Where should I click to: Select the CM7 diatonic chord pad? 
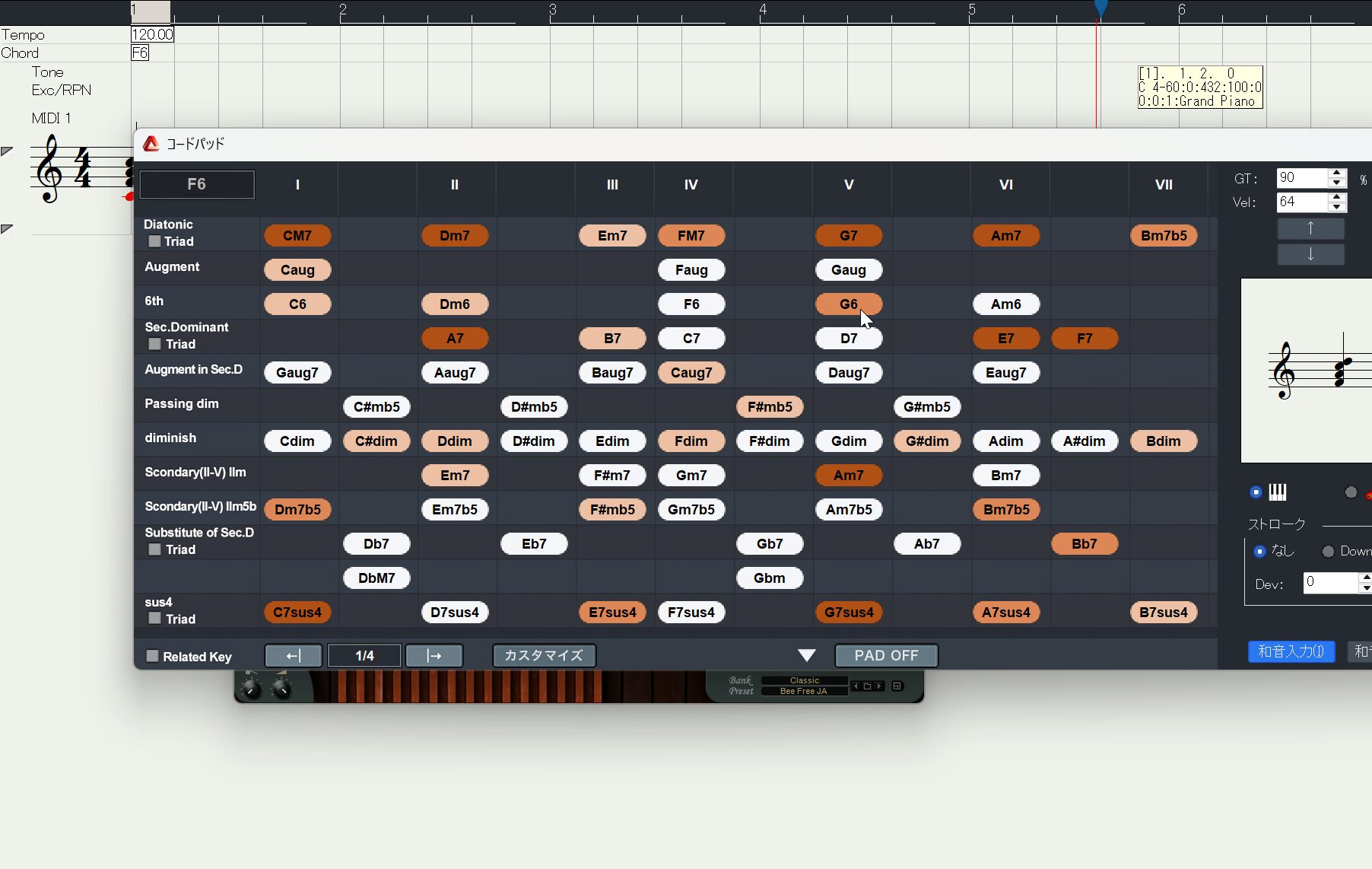tap(297, 236)
